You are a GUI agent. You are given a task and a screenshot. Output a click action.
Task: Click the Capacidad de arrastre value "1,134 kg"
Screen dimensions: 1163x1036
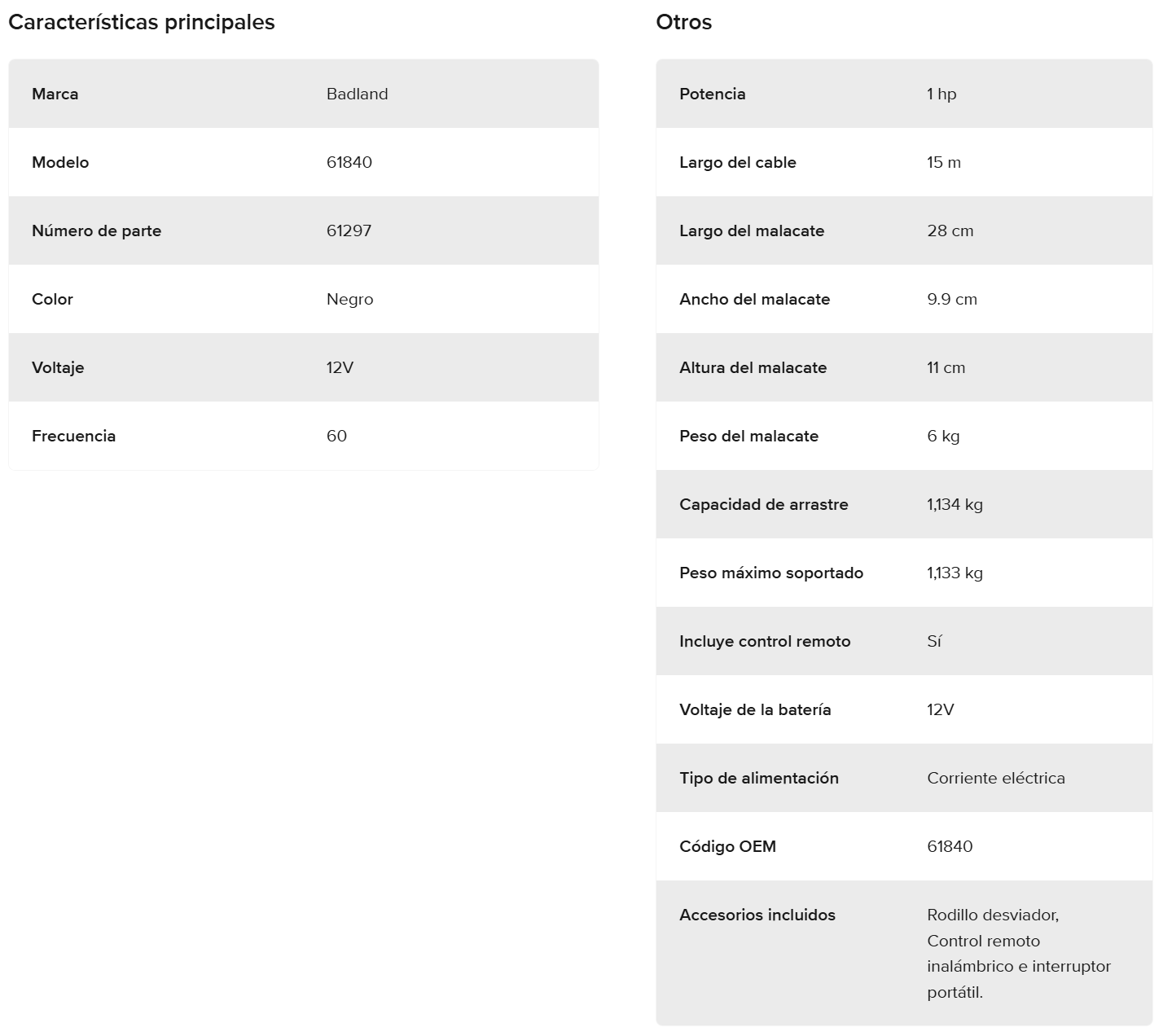(x=955, y=504)
